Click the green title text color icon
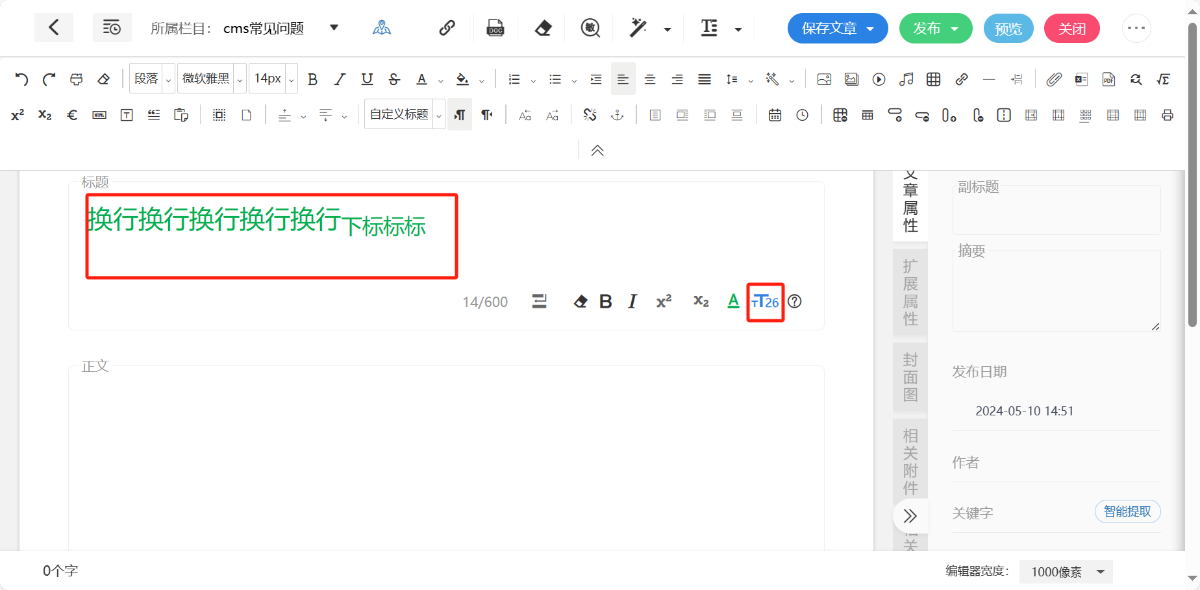The height and width of the screenshot is (590, 1200). coord(733,301)
